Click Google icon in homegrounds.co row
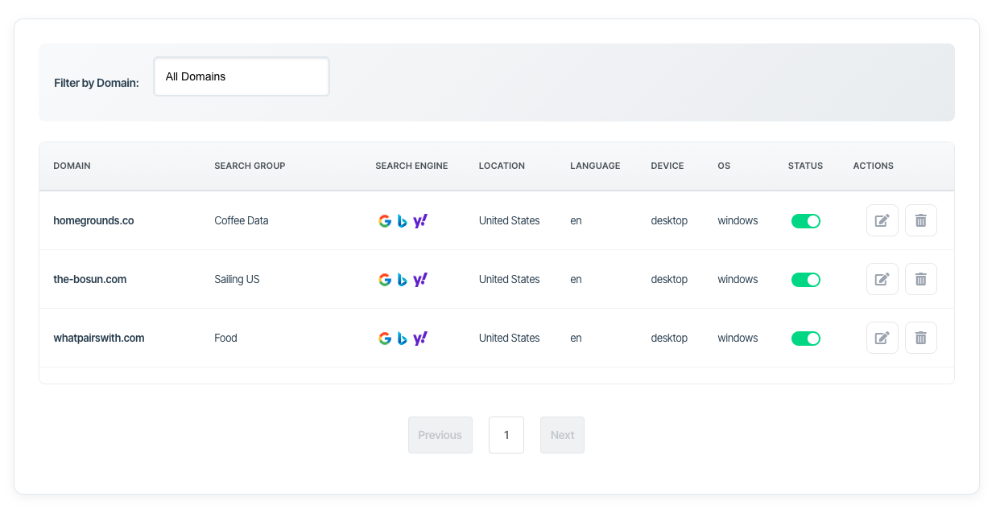The image size is (1000, 509). point(385,221)
